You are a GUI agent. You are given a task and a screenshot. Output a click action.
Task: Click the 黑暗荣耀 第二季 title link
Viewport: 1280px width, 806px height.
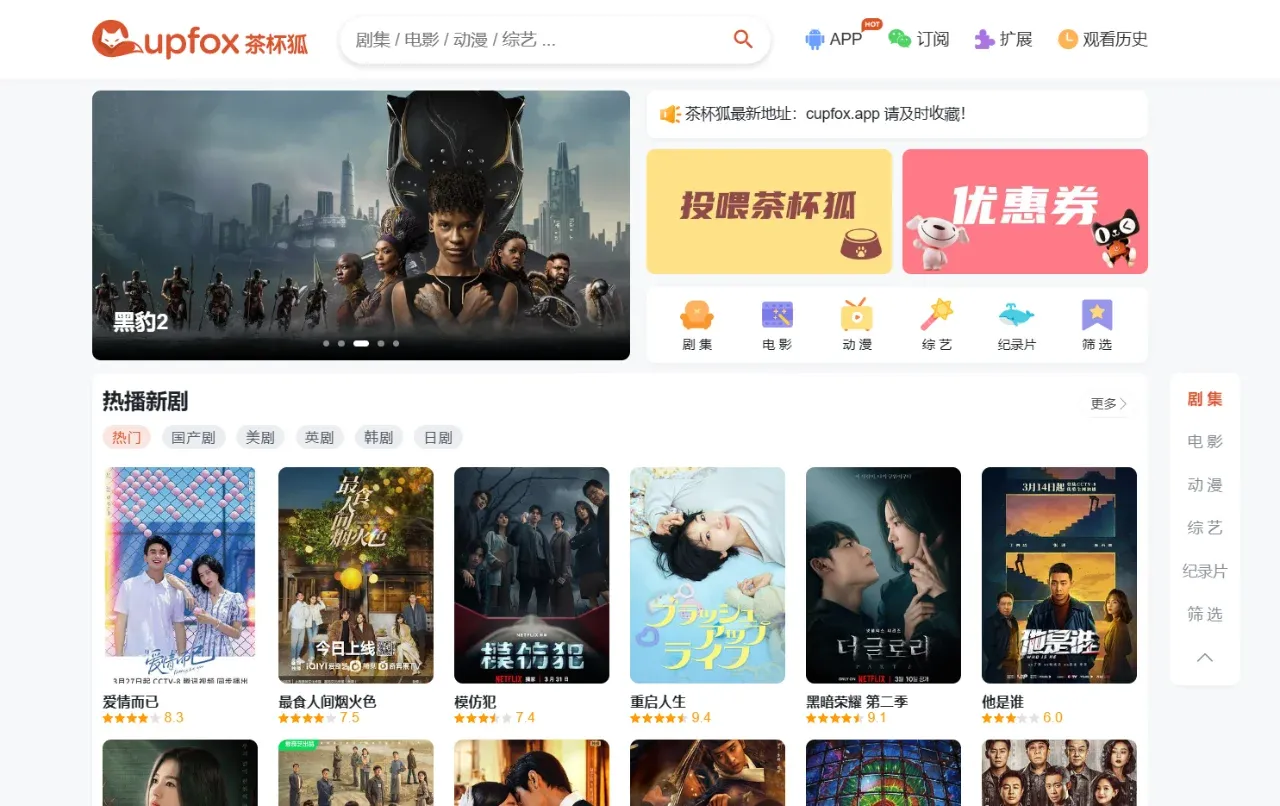857,702
